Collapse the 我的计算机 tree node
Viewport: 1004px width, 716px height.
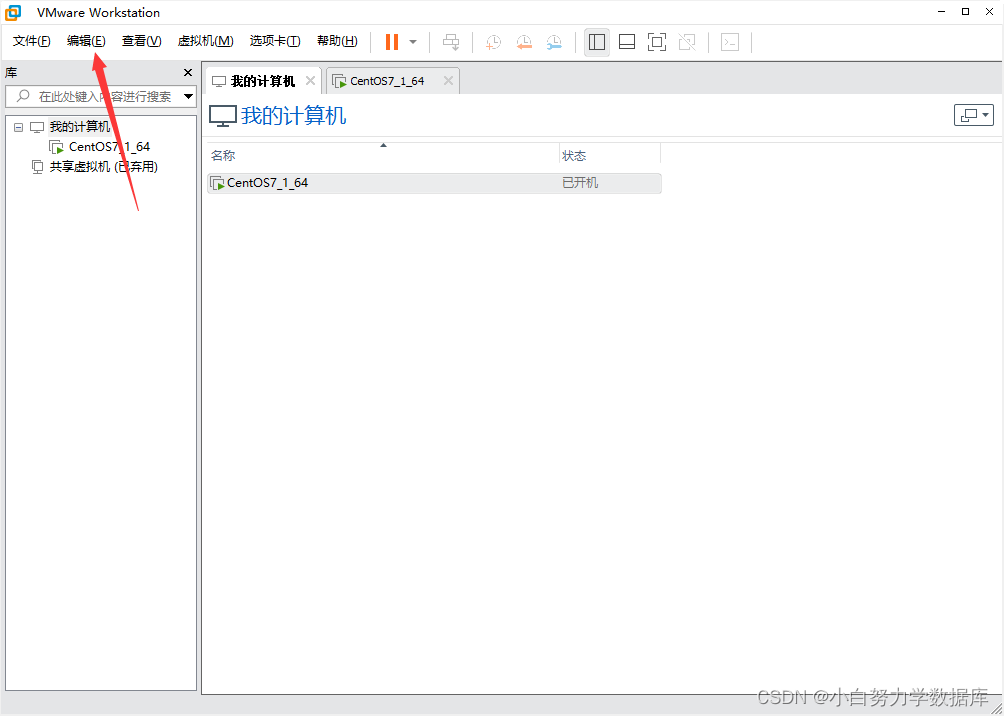[x=19, y=127]
